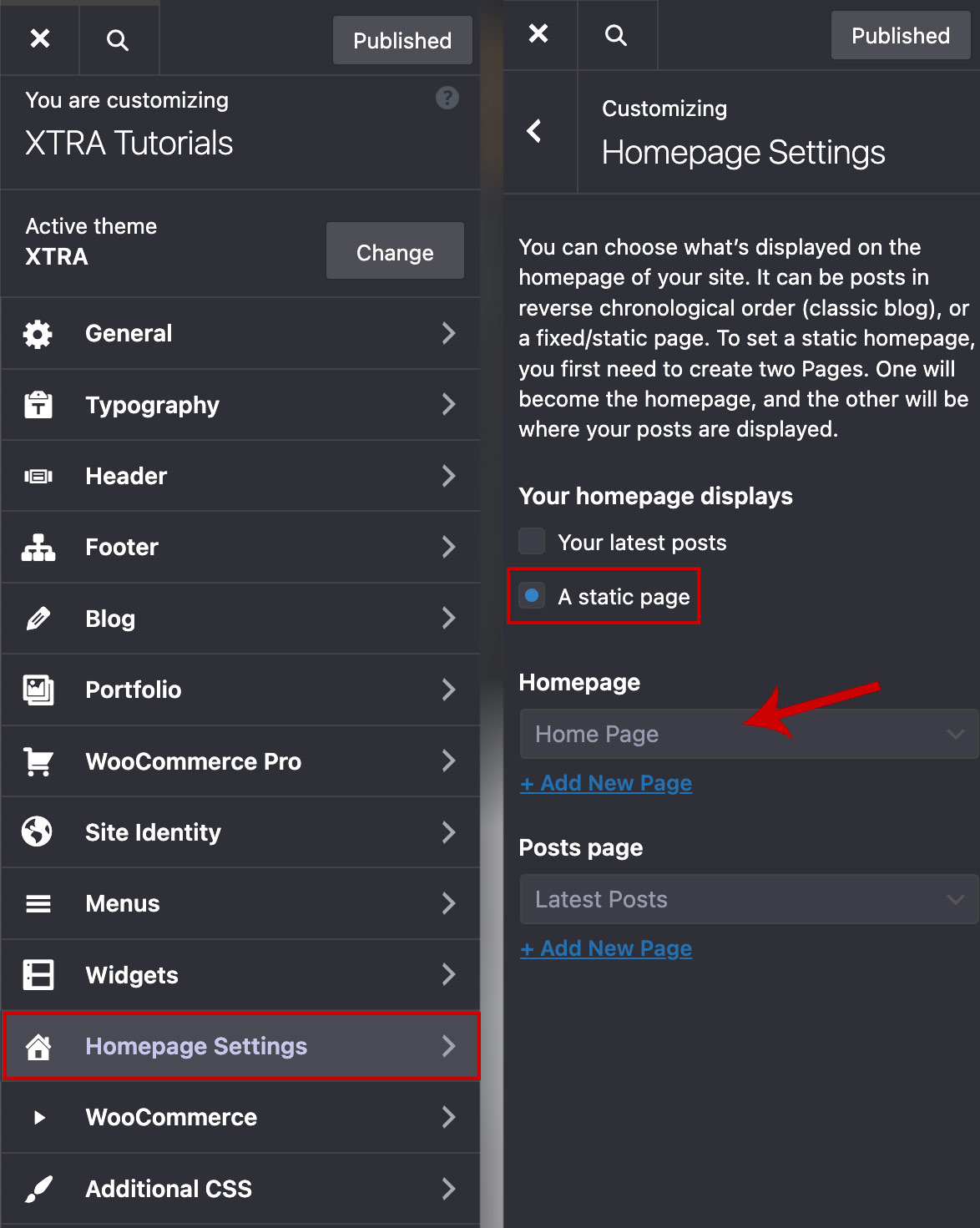This screenshot has width=980, height=1228.
Task: Click the search icon in left panel
Action: pyautogui.click(x=118, y=40)
